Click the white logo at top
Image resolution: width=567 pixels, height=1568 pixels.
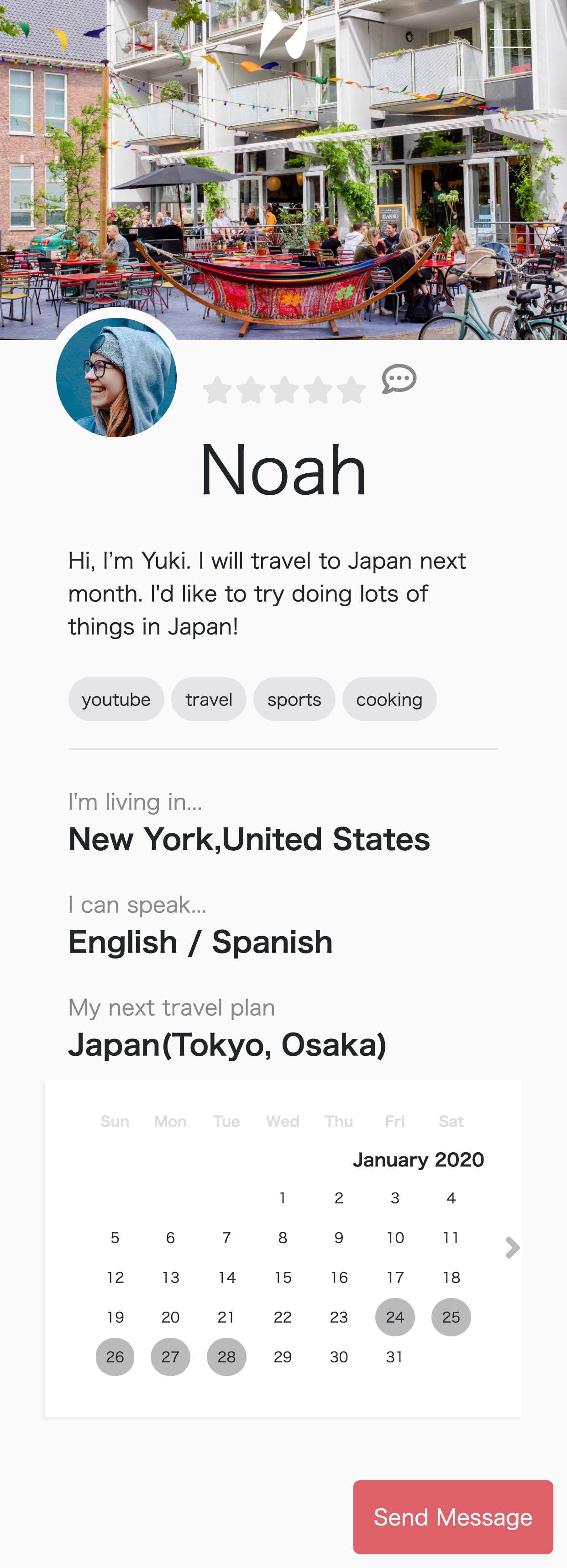(x=283, y=35)
